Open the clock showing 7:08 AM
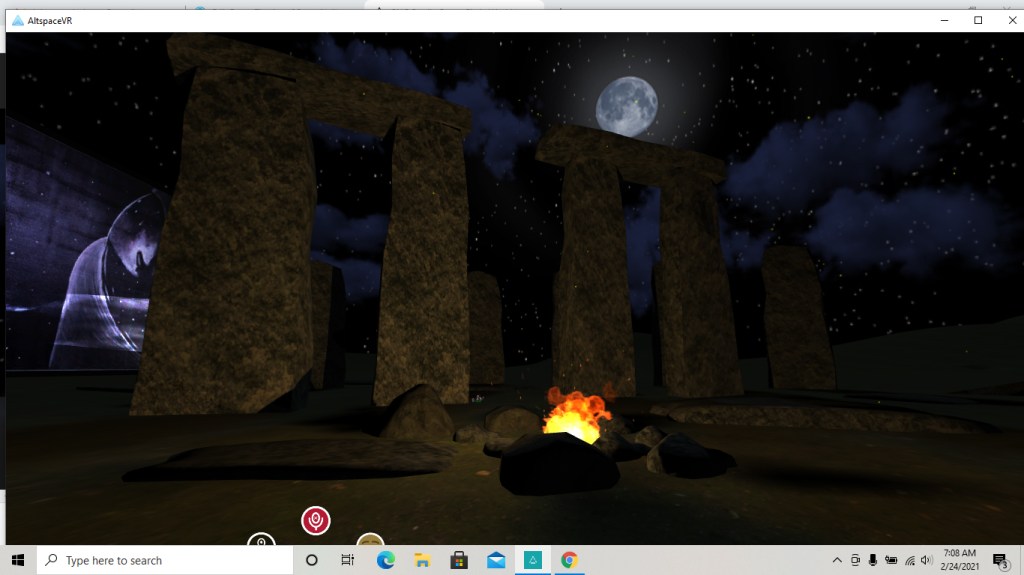1024x575 pixels. 959,560
